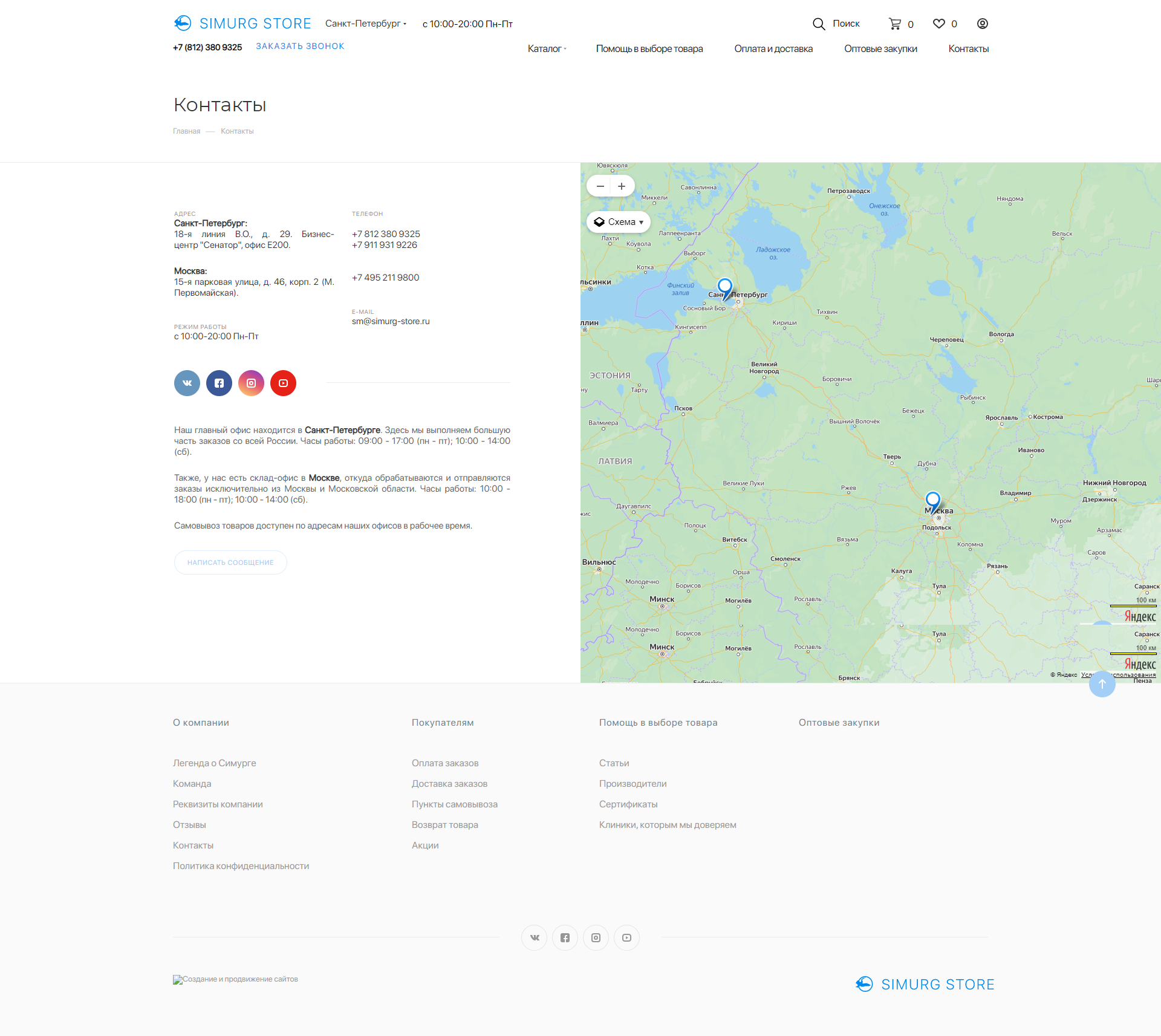Open Возврат товара footer link

(445, 825)
